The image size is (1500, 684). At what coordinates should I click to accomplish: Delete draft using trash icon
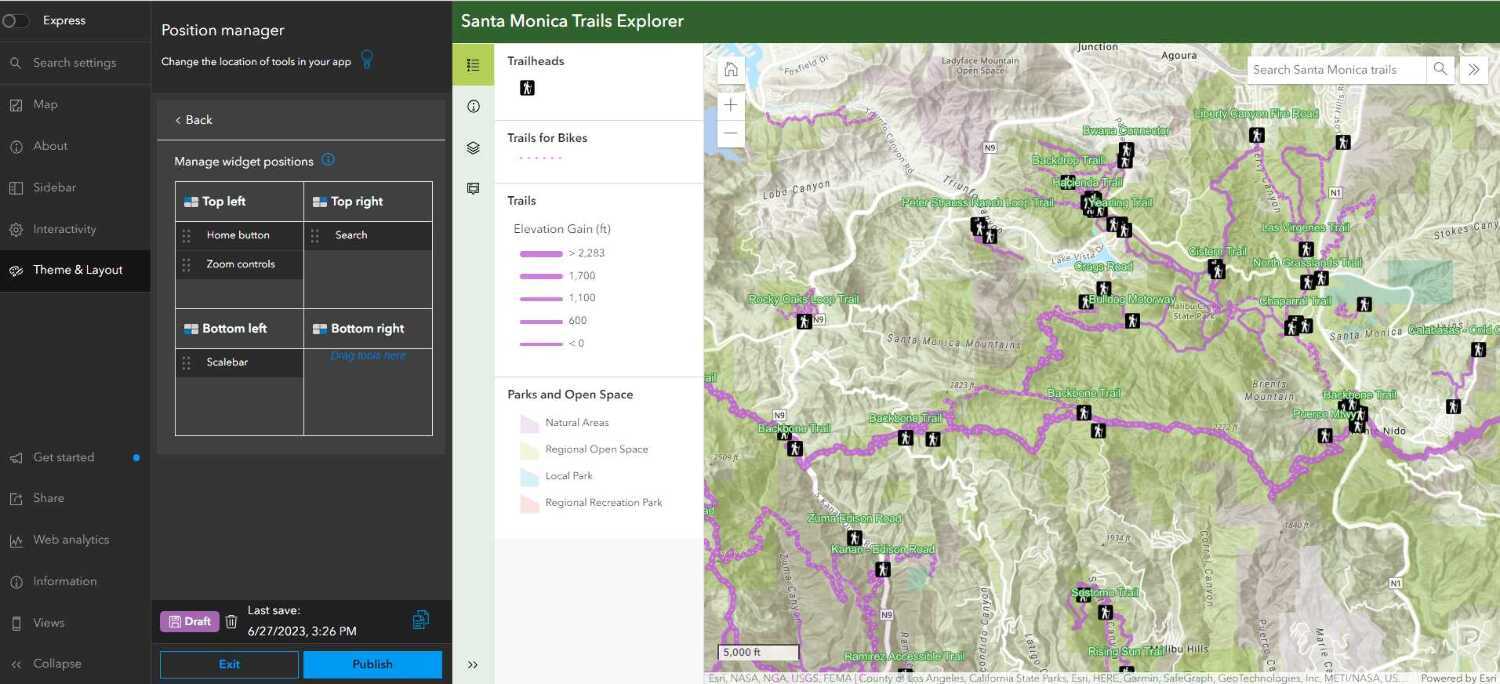point(231,621)
